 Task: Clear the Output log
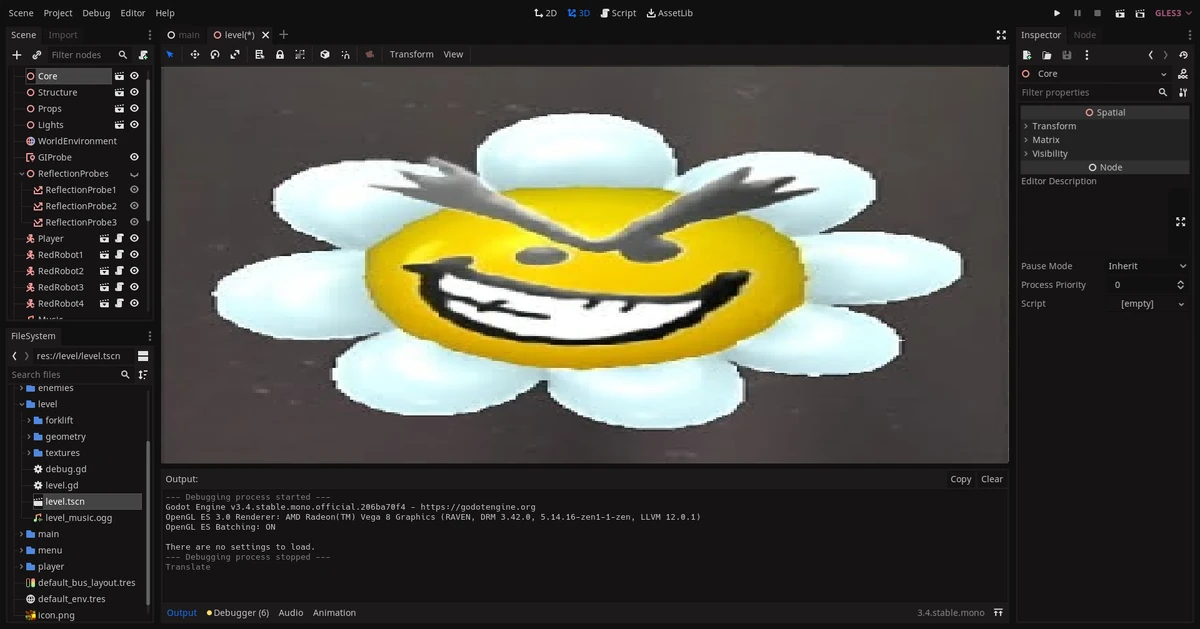(x=991, y=479)
